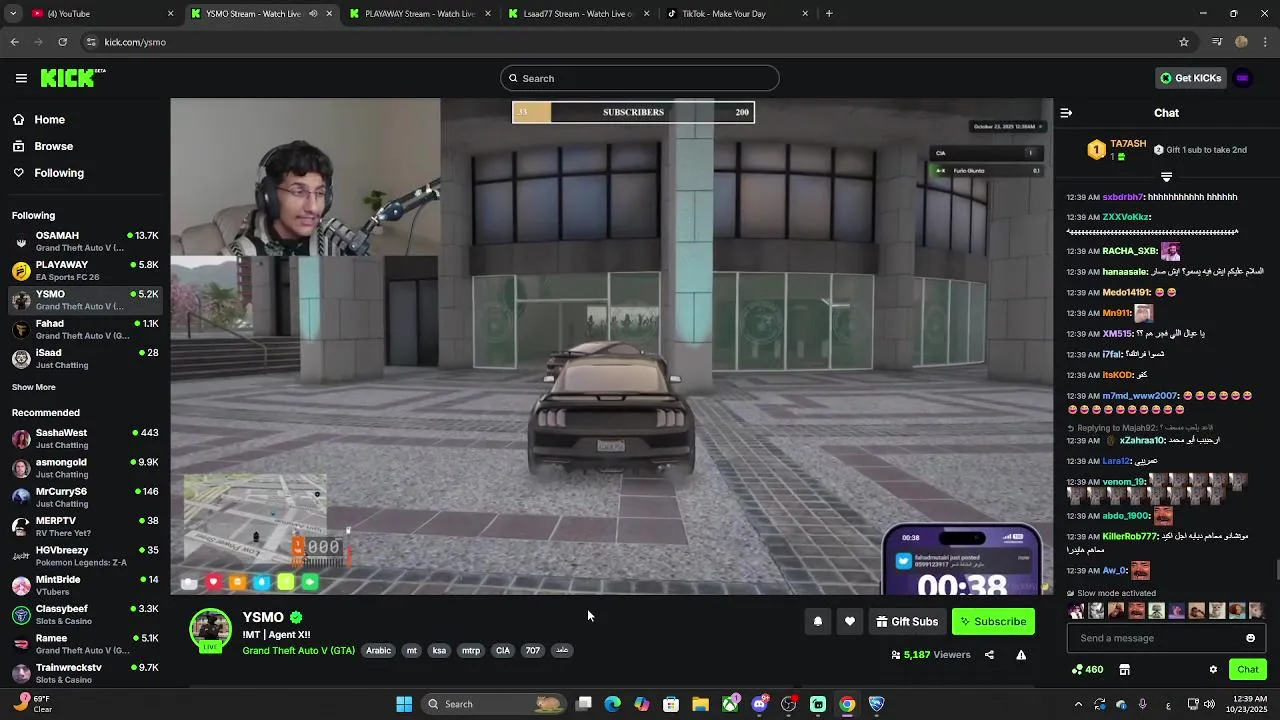
Task: Click the Gift Subs button
Action: point(907,621)
